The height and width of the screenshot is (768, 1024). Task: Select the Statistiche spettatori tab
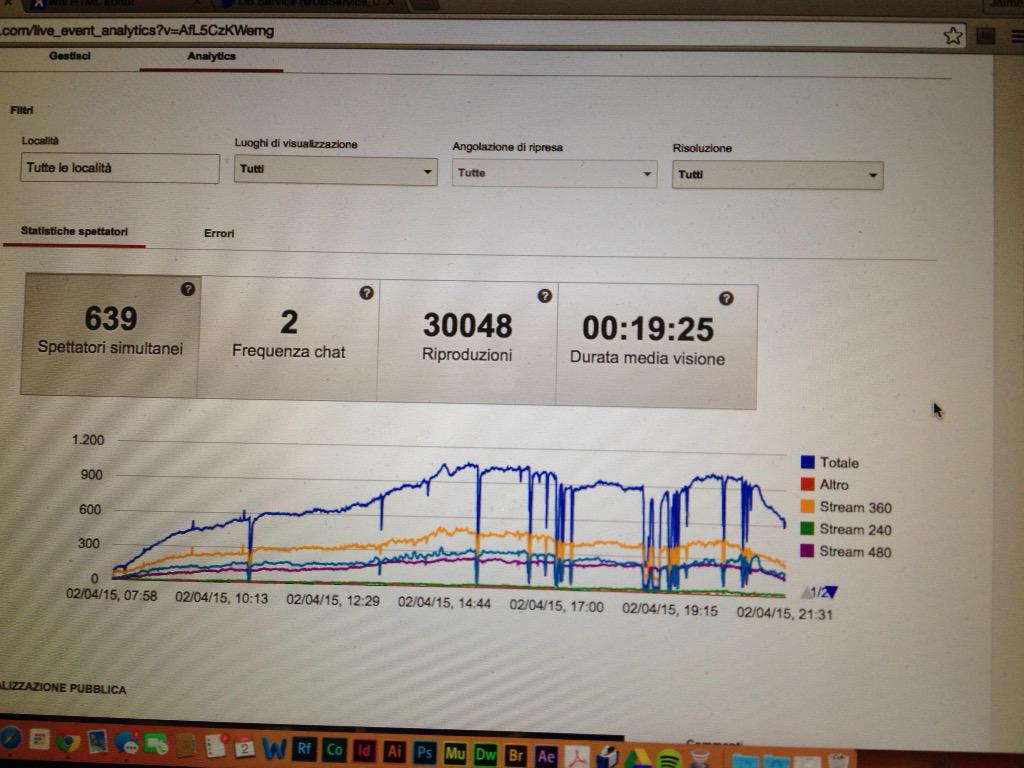(x=74, y=232)
